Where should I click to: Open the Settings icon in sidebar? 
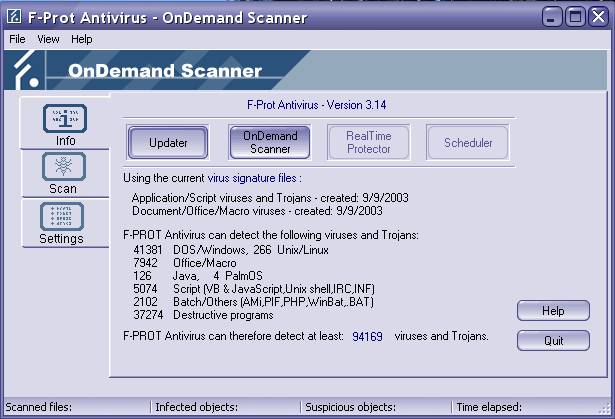[62, 216]
